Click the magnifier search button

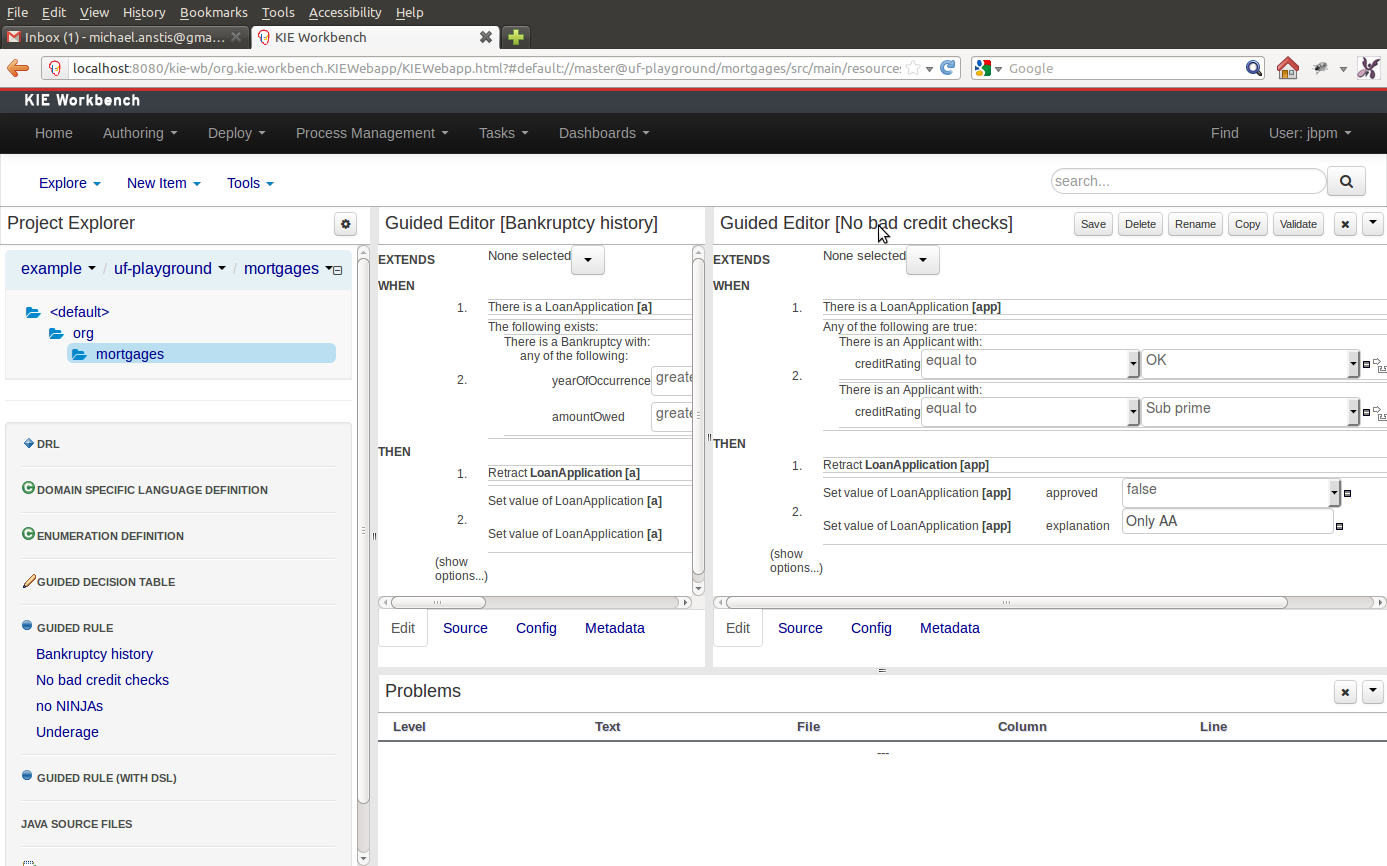1346,181
